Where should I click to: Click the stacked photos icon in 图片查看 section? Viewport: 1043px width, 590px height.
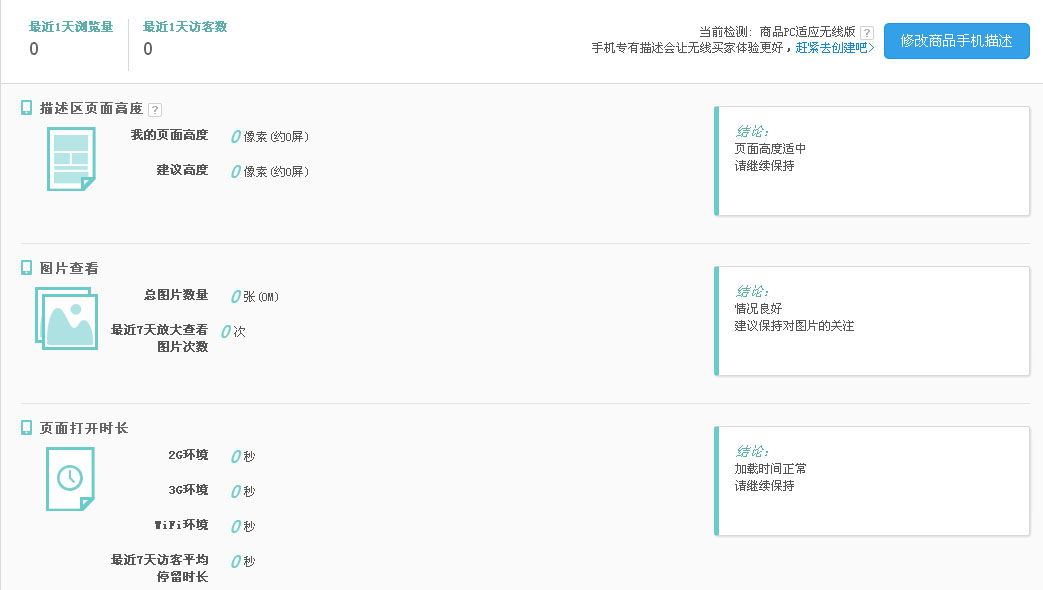click(x=66, y=320)
